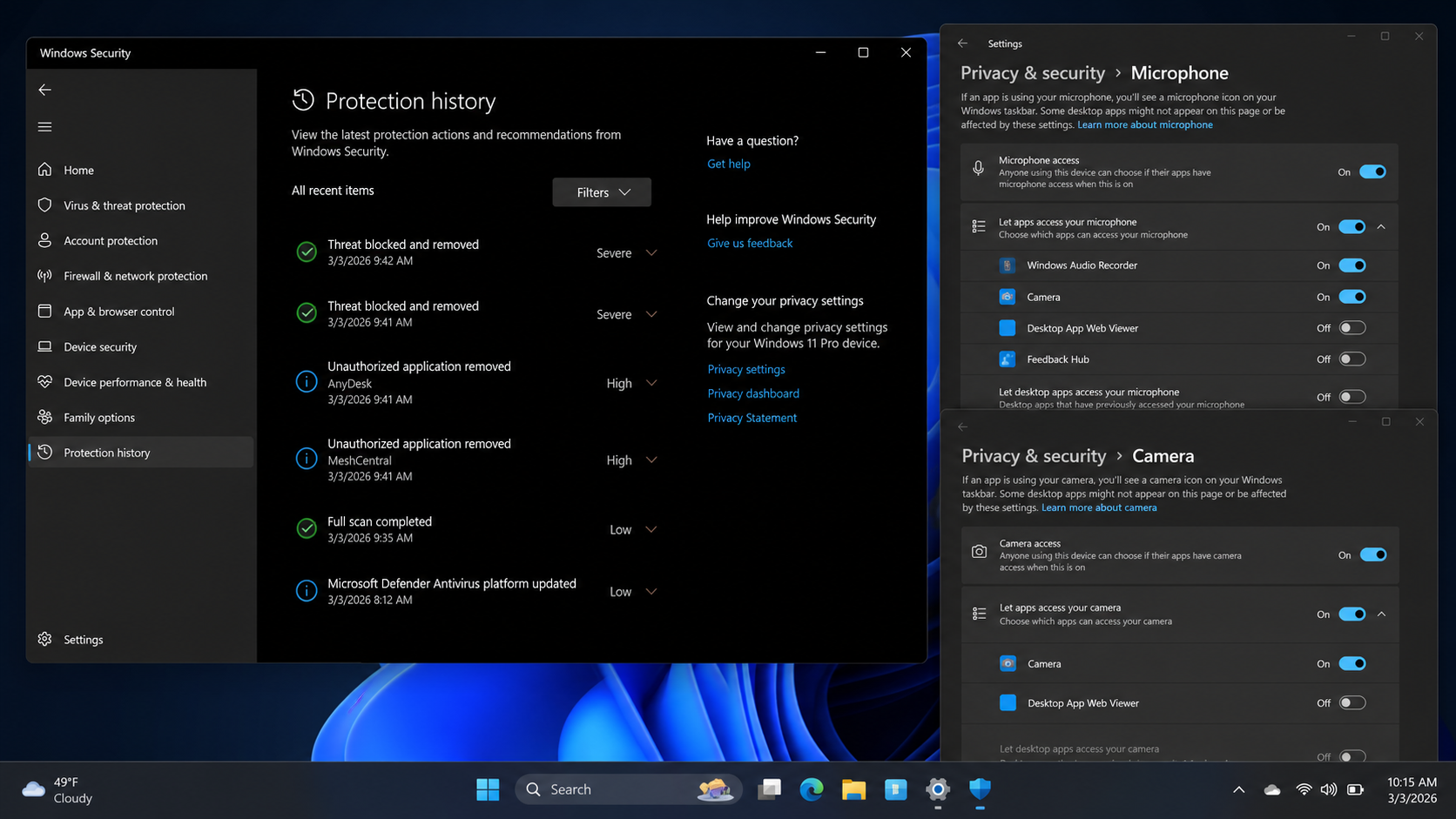Select Protection history menu item
This screenshot has height=819, width=1456.
[x=141, y=453]
